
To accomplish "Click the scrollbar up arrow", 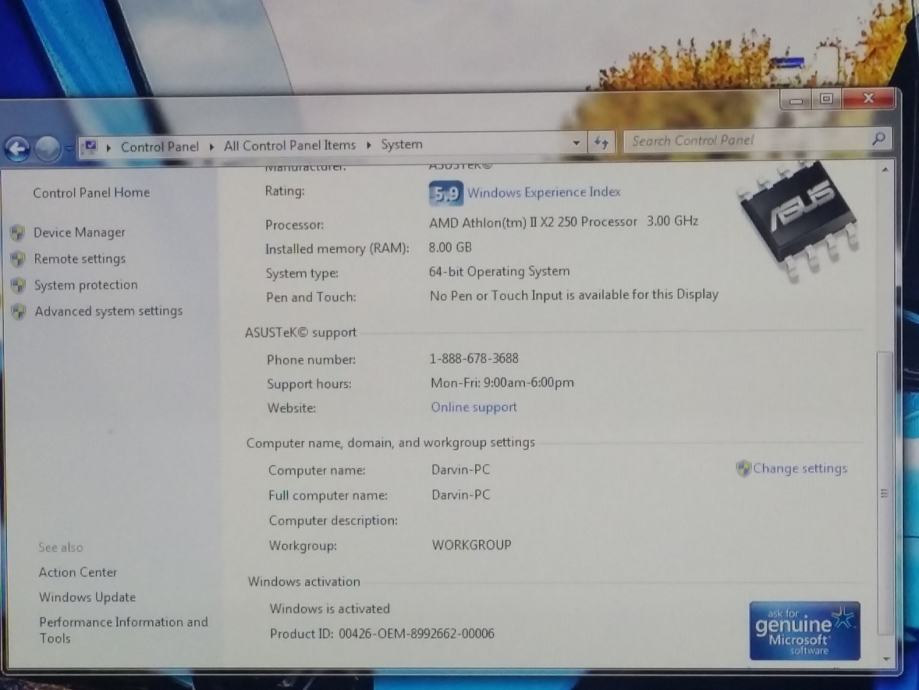I will coord(885,169).
